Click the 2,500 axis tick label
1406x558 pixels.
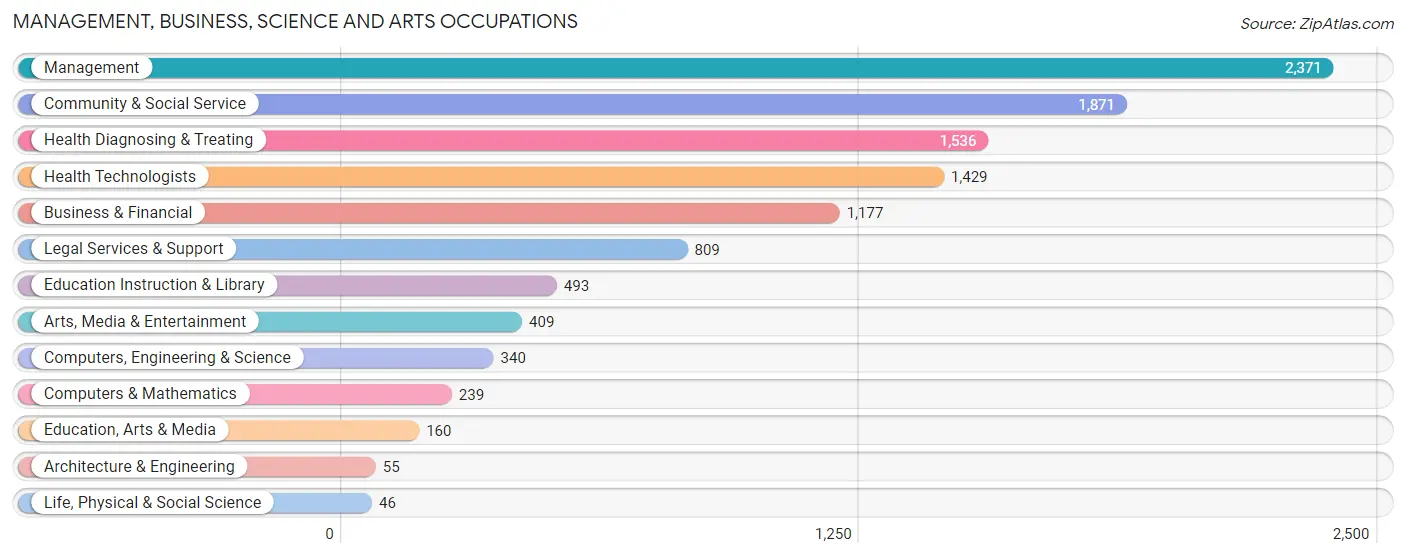[x=1350, y=534]
